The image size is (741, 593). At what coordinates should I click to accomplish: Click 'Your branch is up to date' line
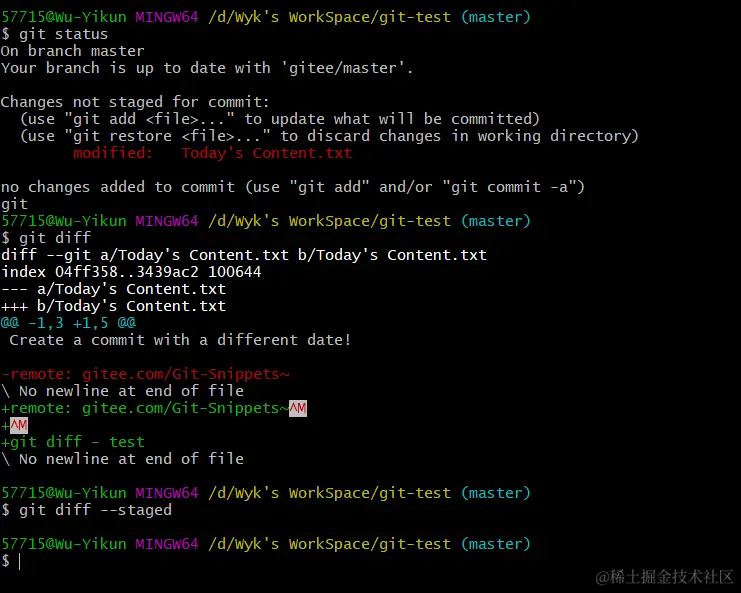tap(207, 68)
